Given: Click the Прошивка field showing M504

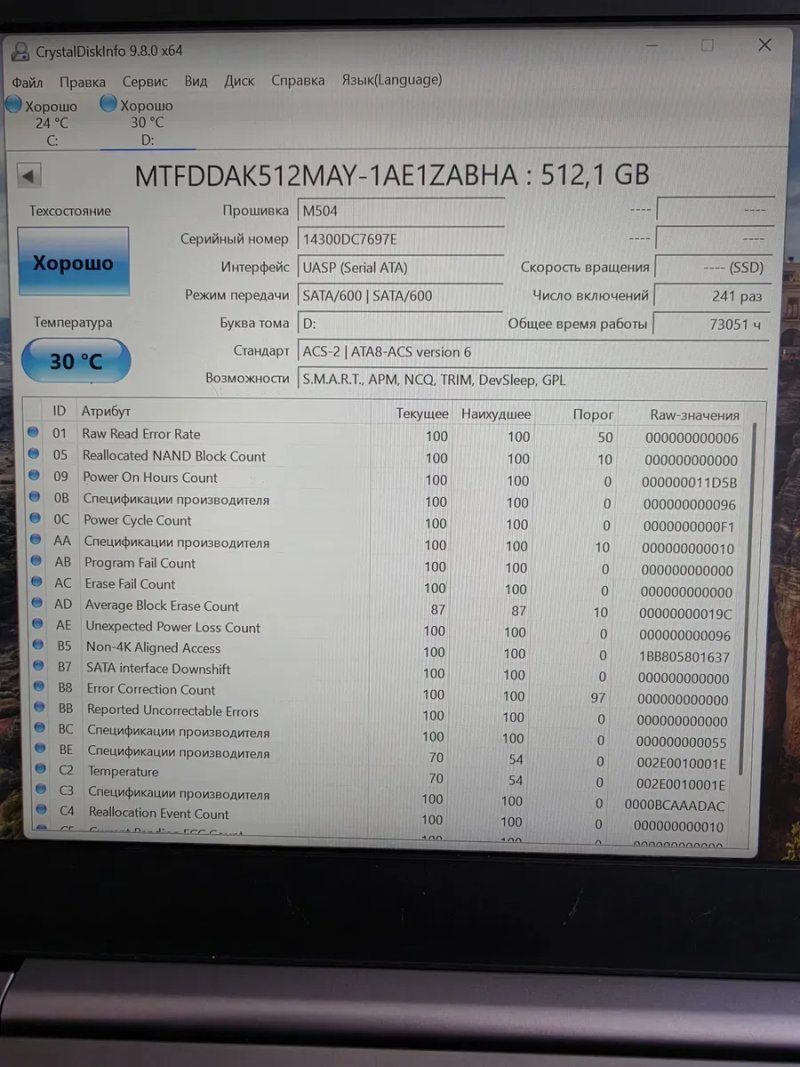Looking at the screenshot, I should point(400,211).
